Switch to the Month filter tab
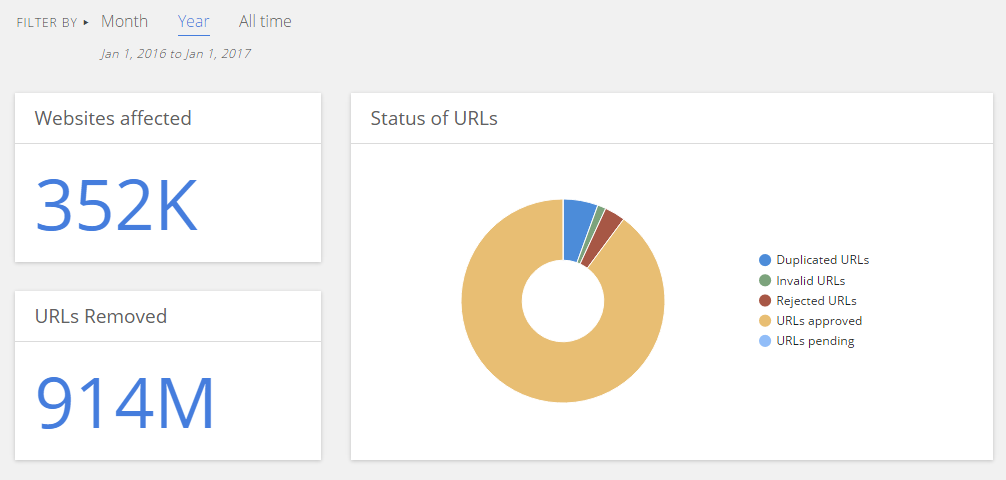Image resolution: width=1006 pixels, height=480 pixels. click(x=124, y=21)
